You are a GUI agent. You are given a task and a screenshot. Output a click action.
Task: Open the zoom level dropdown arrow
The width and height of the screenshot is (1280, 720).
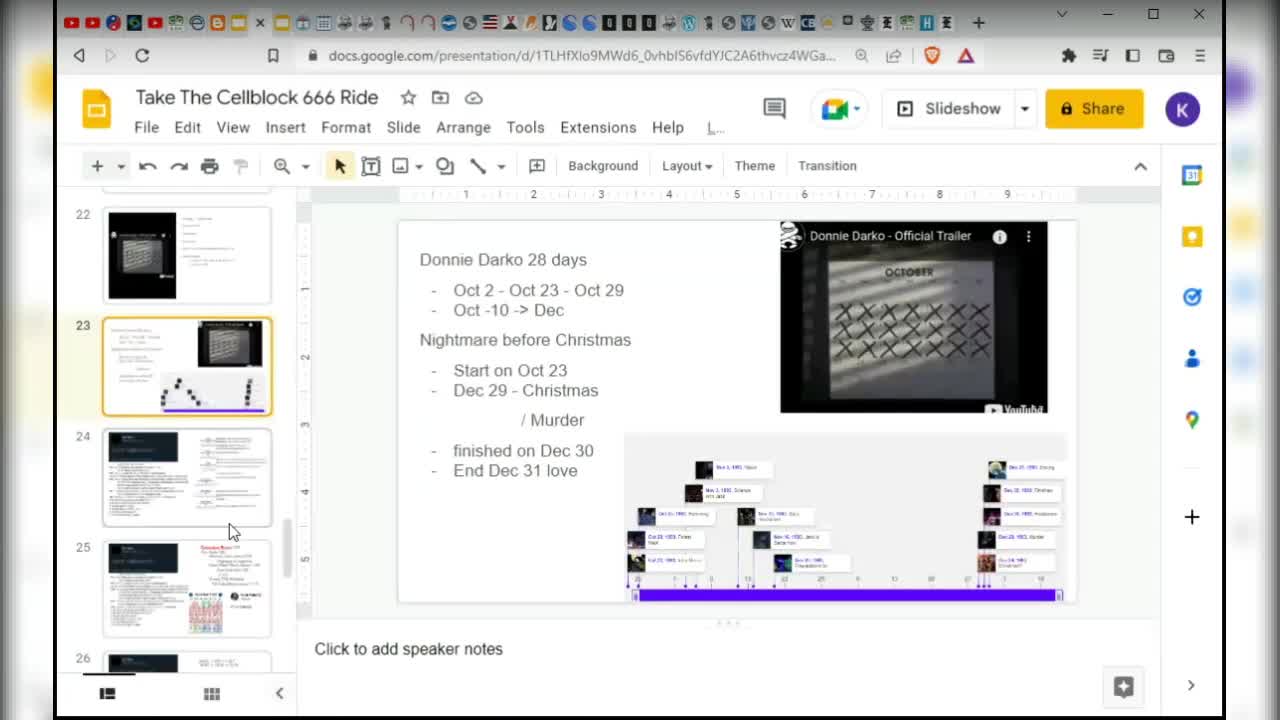pyautogui.click(x=305, y=167)
